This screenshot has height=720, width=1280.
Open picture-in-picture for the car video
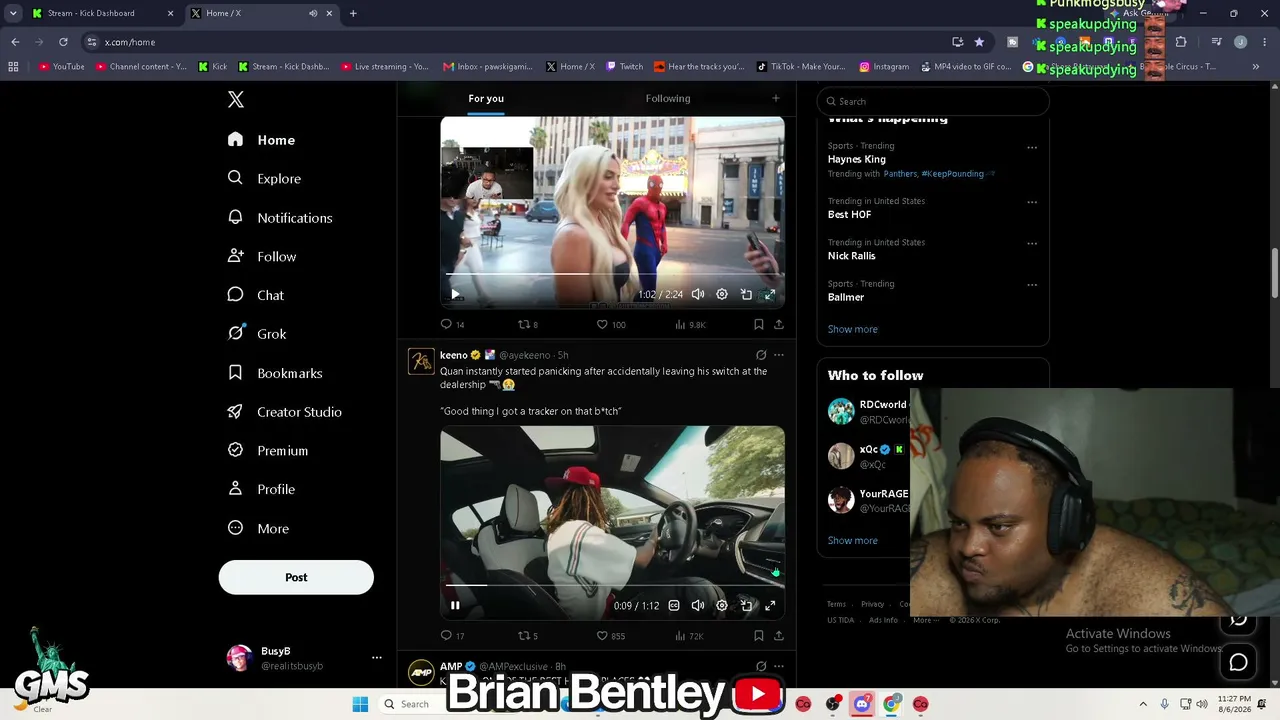[746, 605]
